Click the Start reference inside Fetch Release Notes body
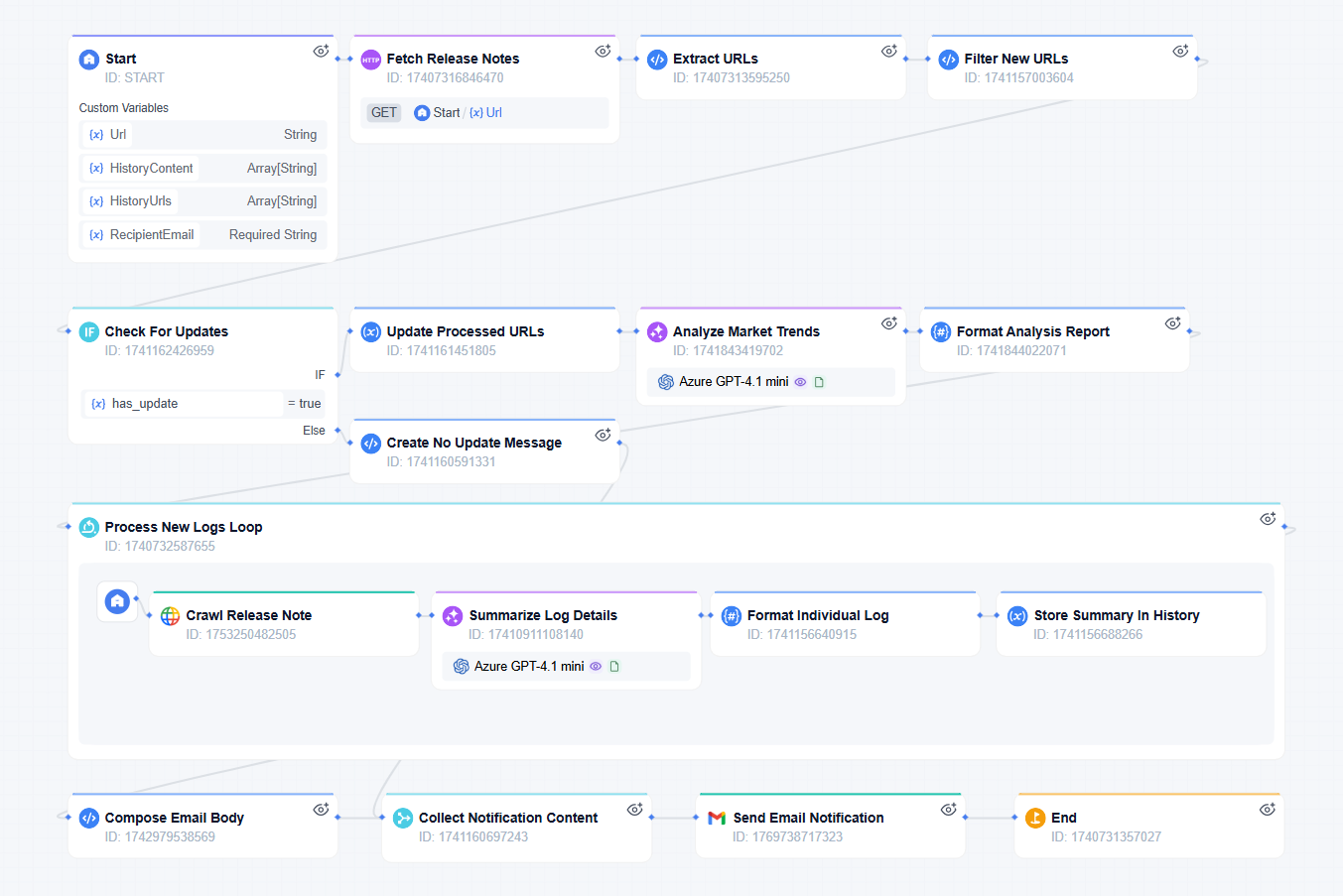 438,112
